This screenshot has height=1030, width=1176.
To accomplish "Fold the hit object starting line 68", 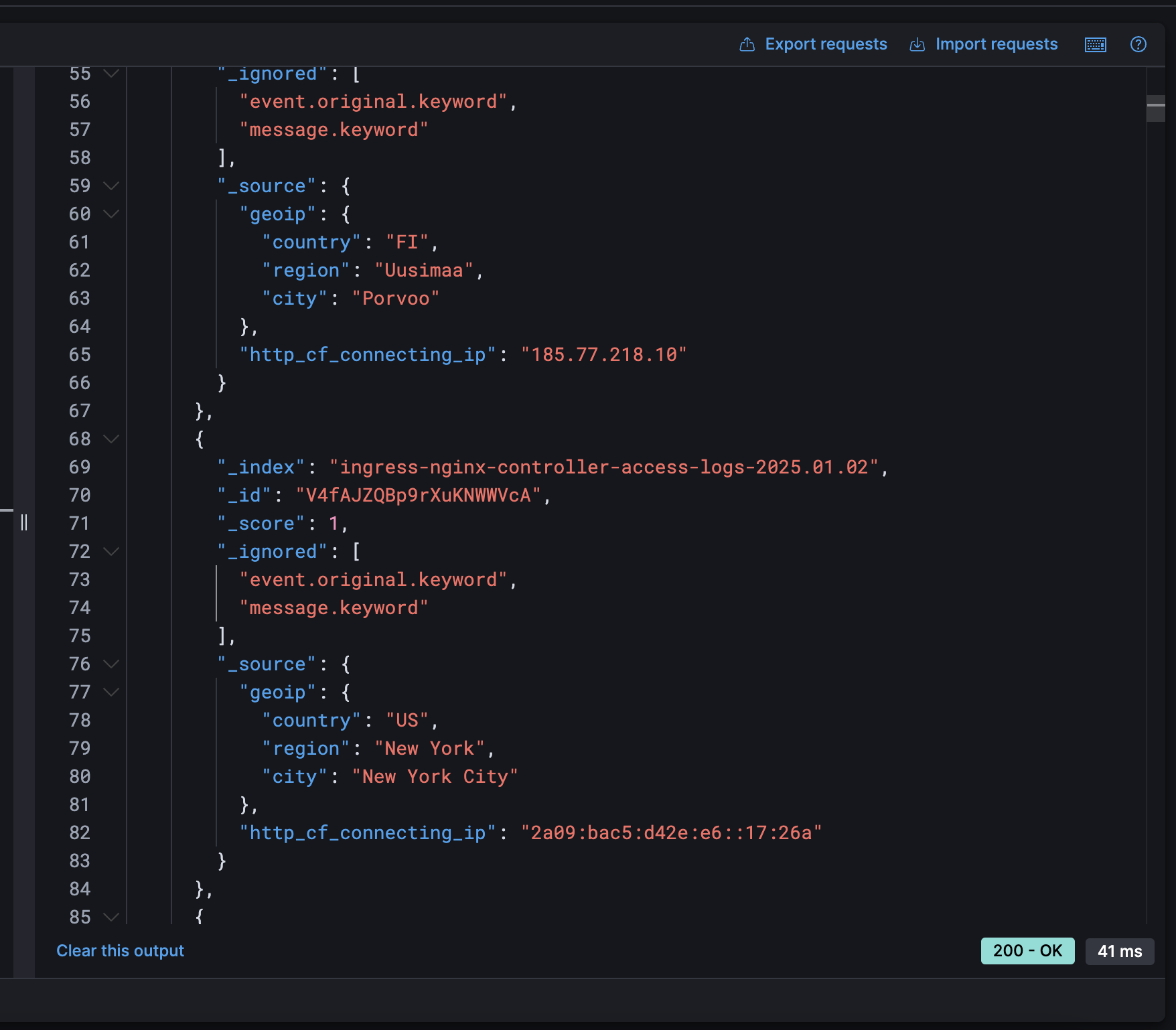I will click(112, 439).
